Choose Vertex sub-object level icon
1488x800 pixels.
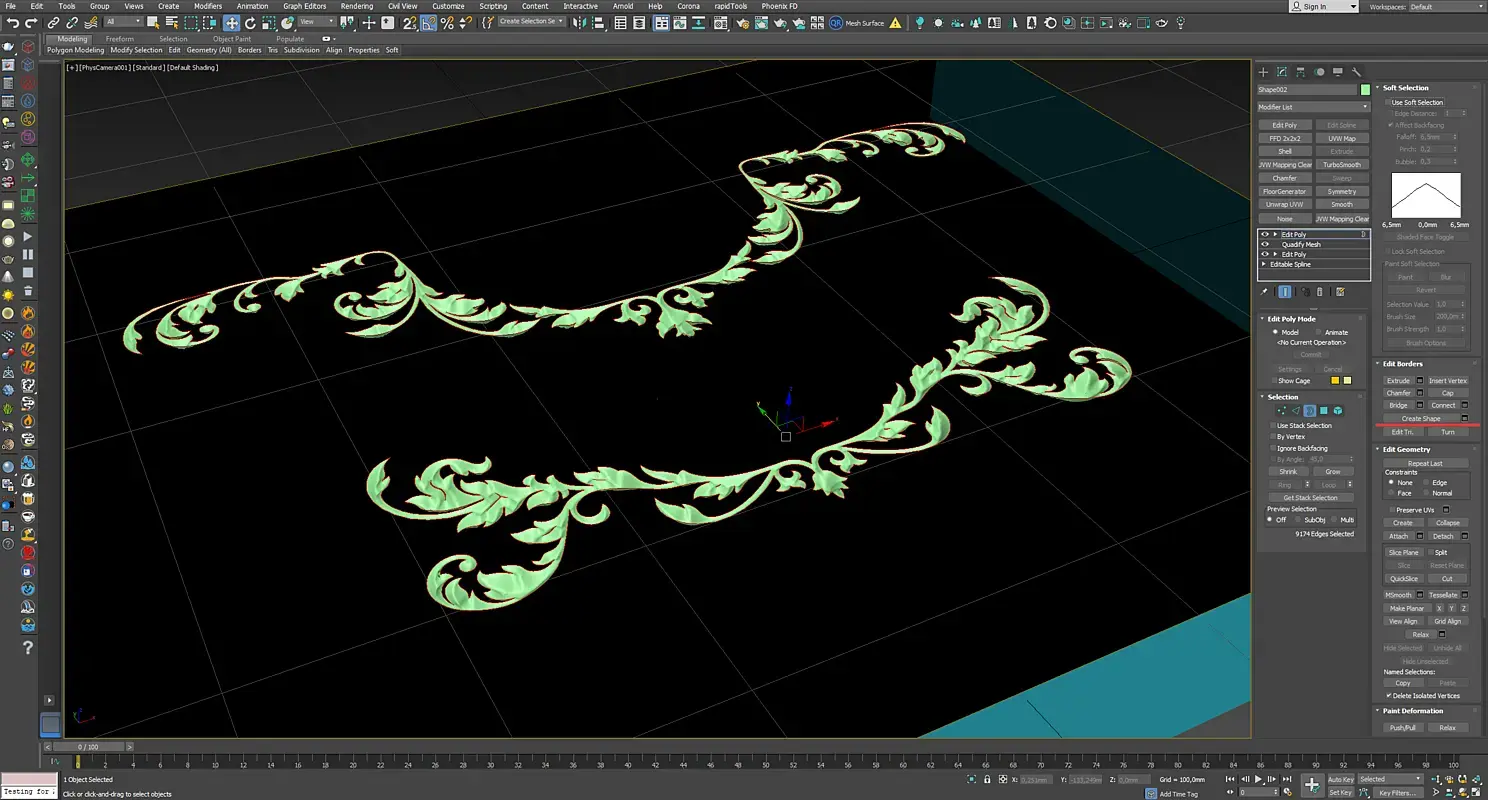pyautogui.click(x=1282, y=410)
